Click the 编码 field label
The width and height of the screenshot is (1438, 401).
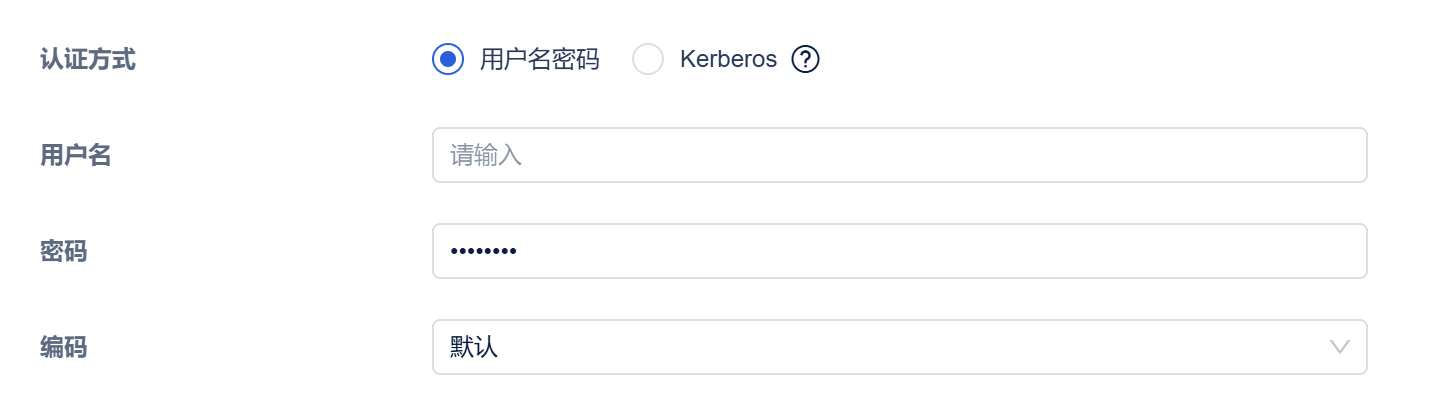[64, 347]
